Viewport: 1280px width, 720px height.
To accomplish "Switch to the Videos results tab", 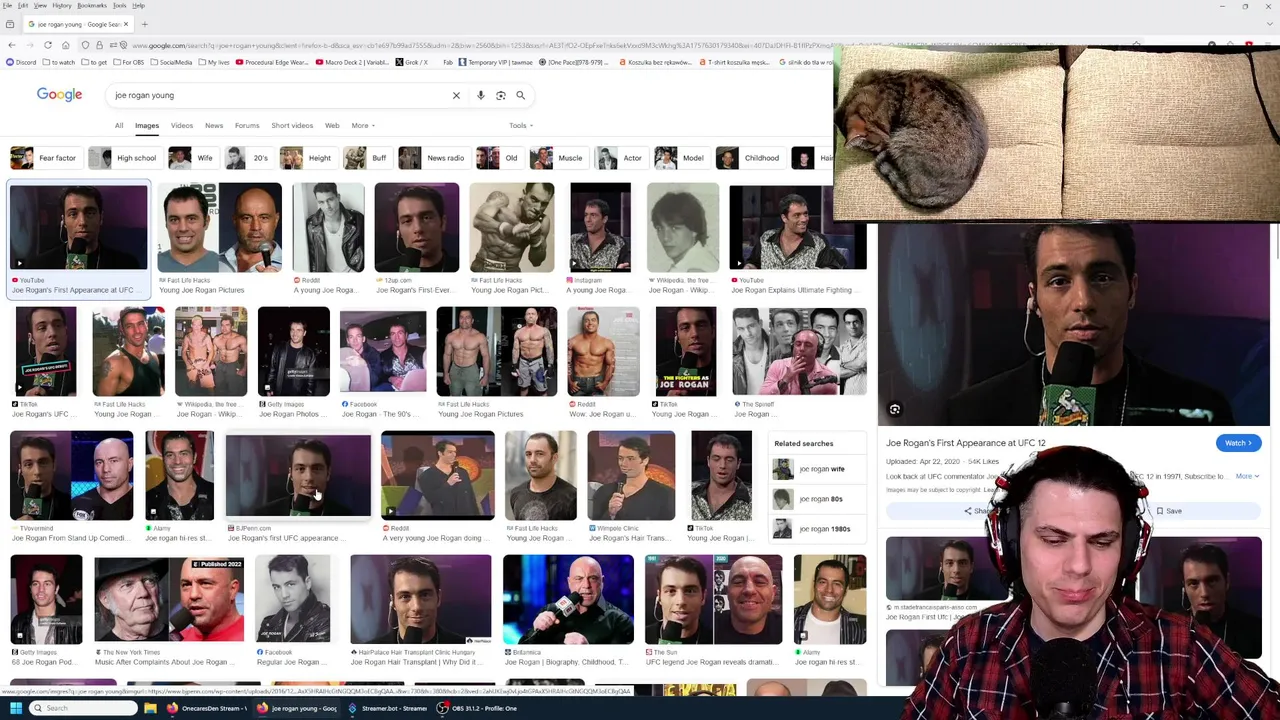I will point(182,125).
